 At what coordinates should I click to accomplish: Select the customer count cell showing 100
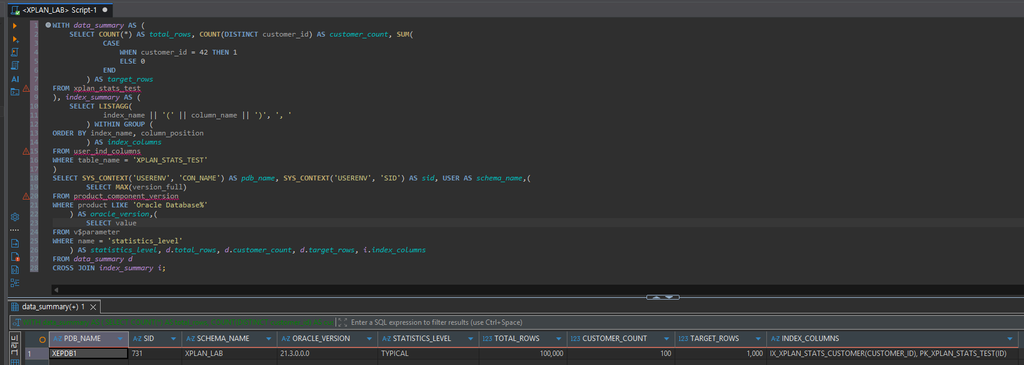[620, 353]
